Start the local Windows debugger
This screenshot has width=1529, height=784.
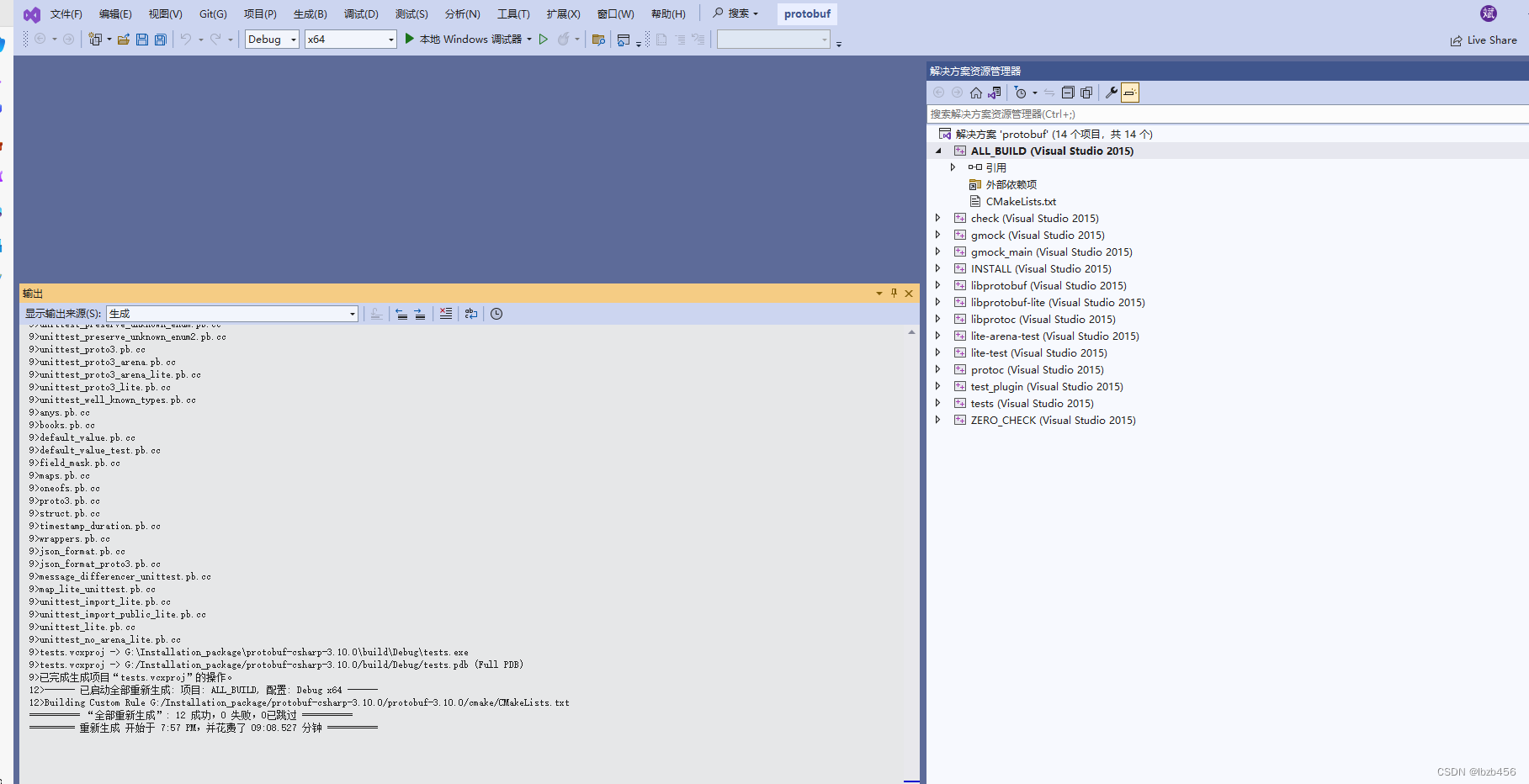pos(463,39)
